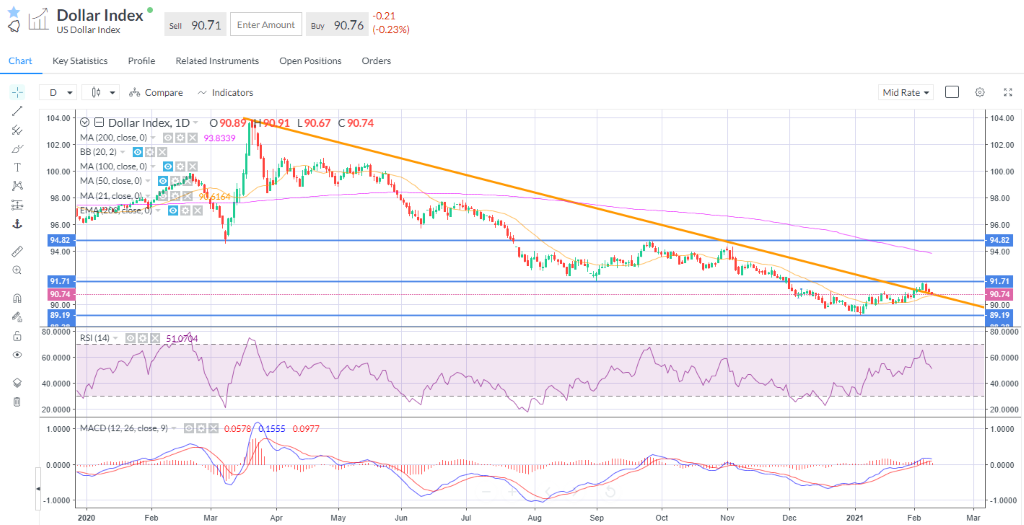The height and width of the screenshot is (525, 1024).
Task: Toggle stay-in-drawing-mode pencil lock icon
Action: 17,317
